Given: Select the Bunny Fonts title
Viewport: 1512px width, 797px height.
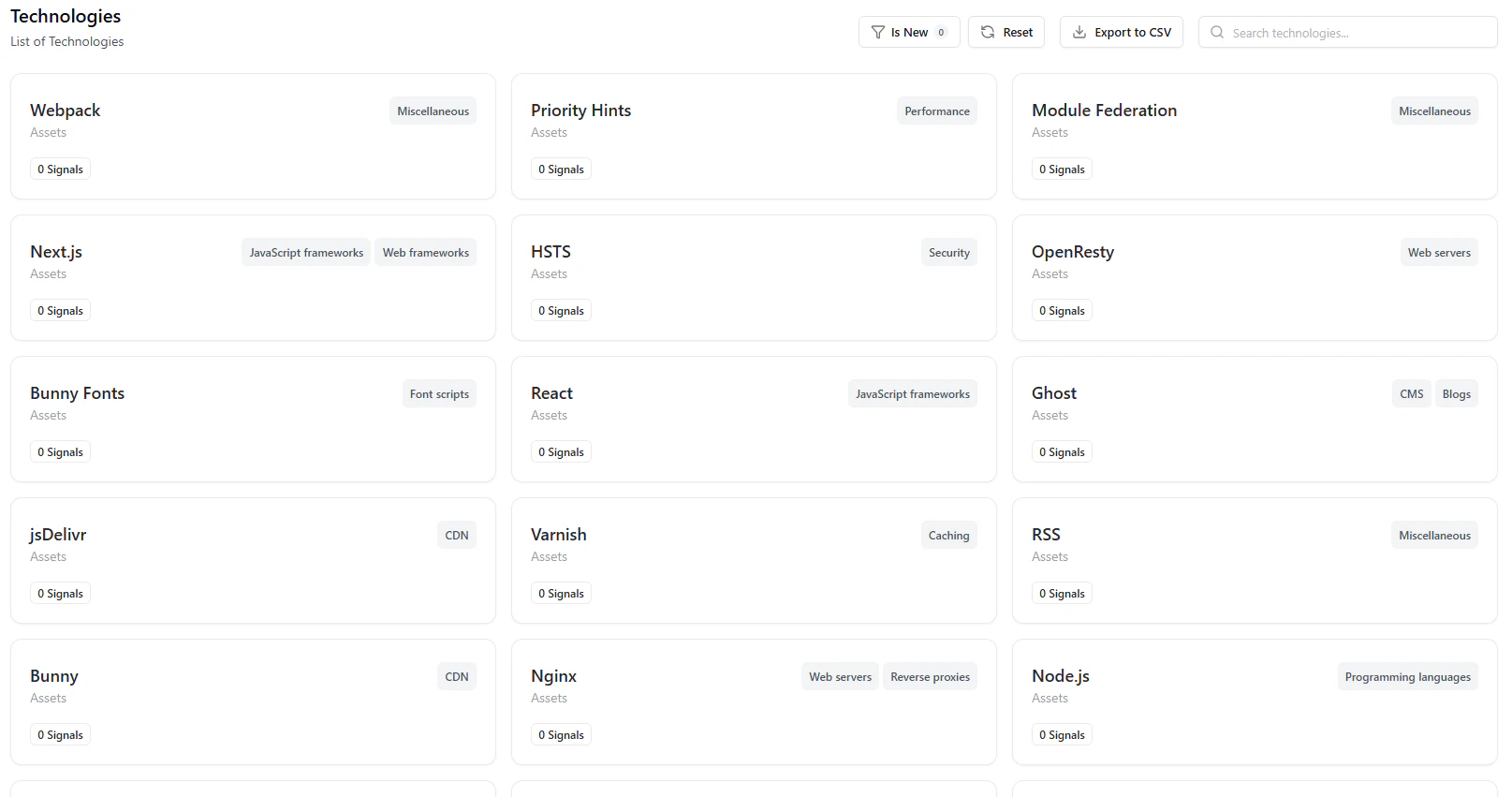Looking at the screenshot, I should click(77, 393).
